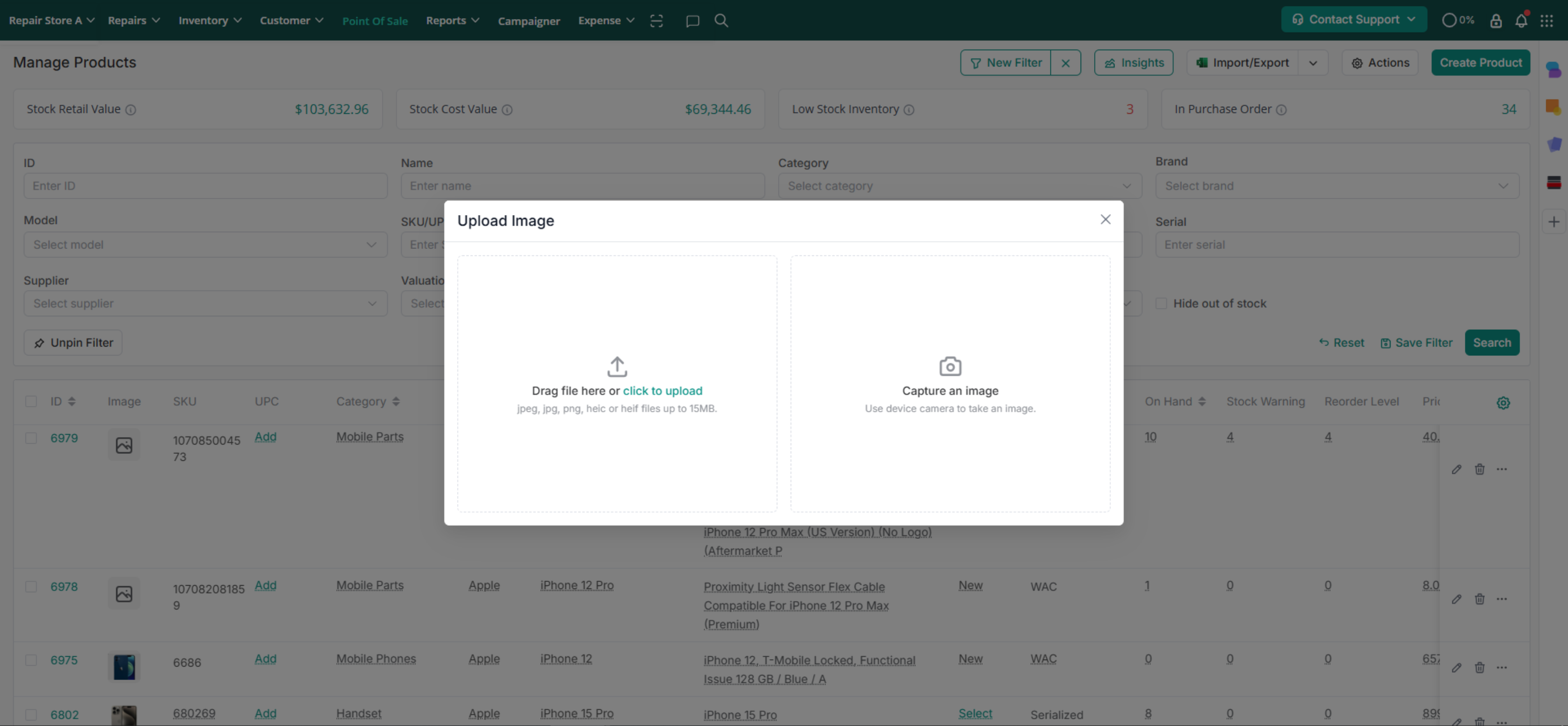This screenshot has height=726, width=1568.
Task: Delete product 6975 using the trash icon
Action: (x=1480, y=667)
